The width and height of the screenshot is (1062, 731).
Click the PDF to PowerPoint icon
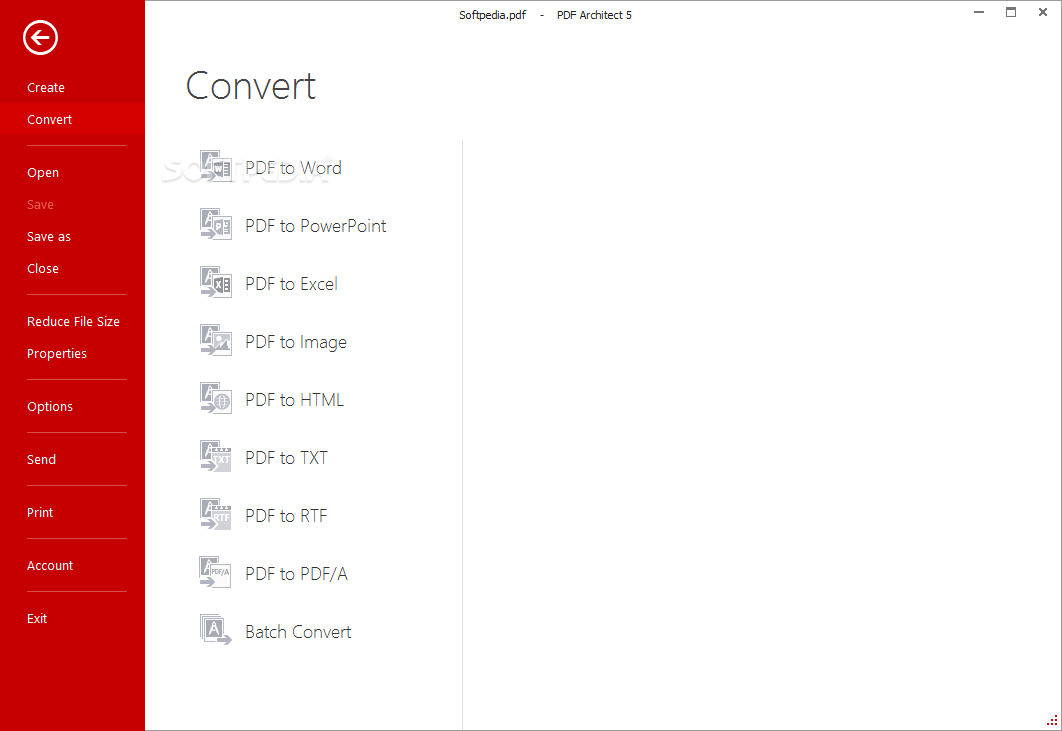216,225
